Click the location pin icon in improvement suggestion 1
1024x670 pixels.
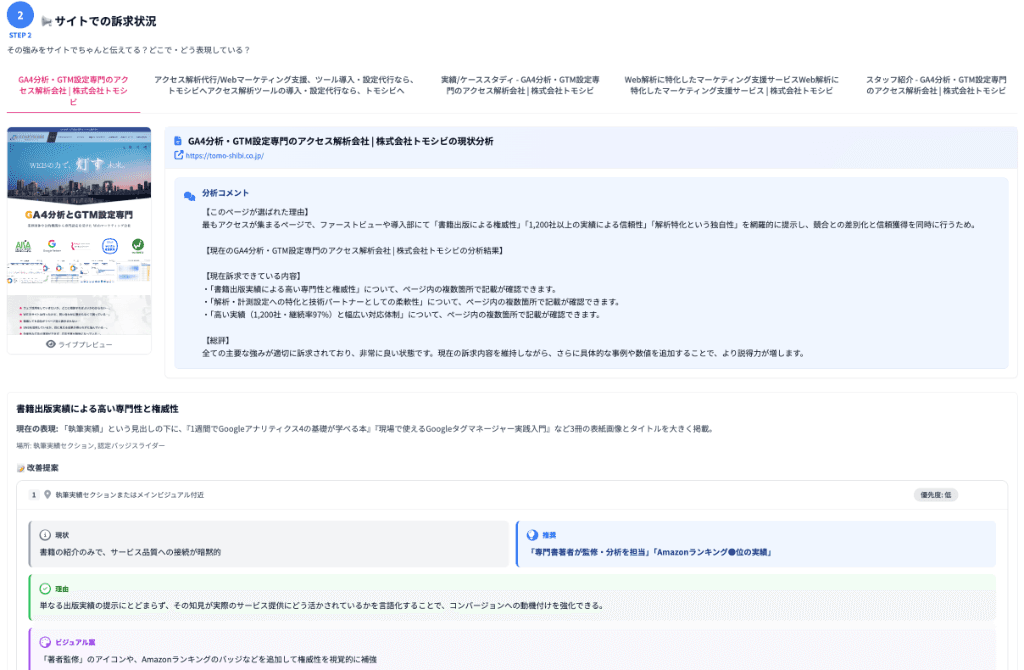point(46,492)
